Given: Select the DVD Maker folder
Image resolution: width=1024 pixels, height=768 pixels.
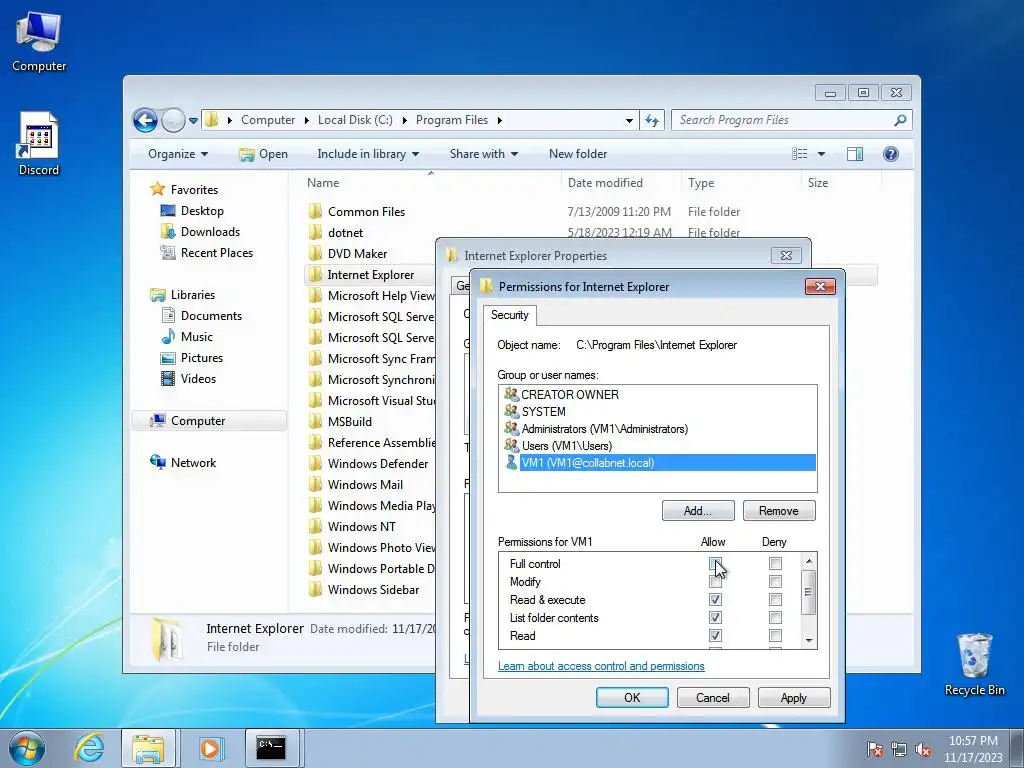Looking at the screenshot, I should click(x=357, y=253).
